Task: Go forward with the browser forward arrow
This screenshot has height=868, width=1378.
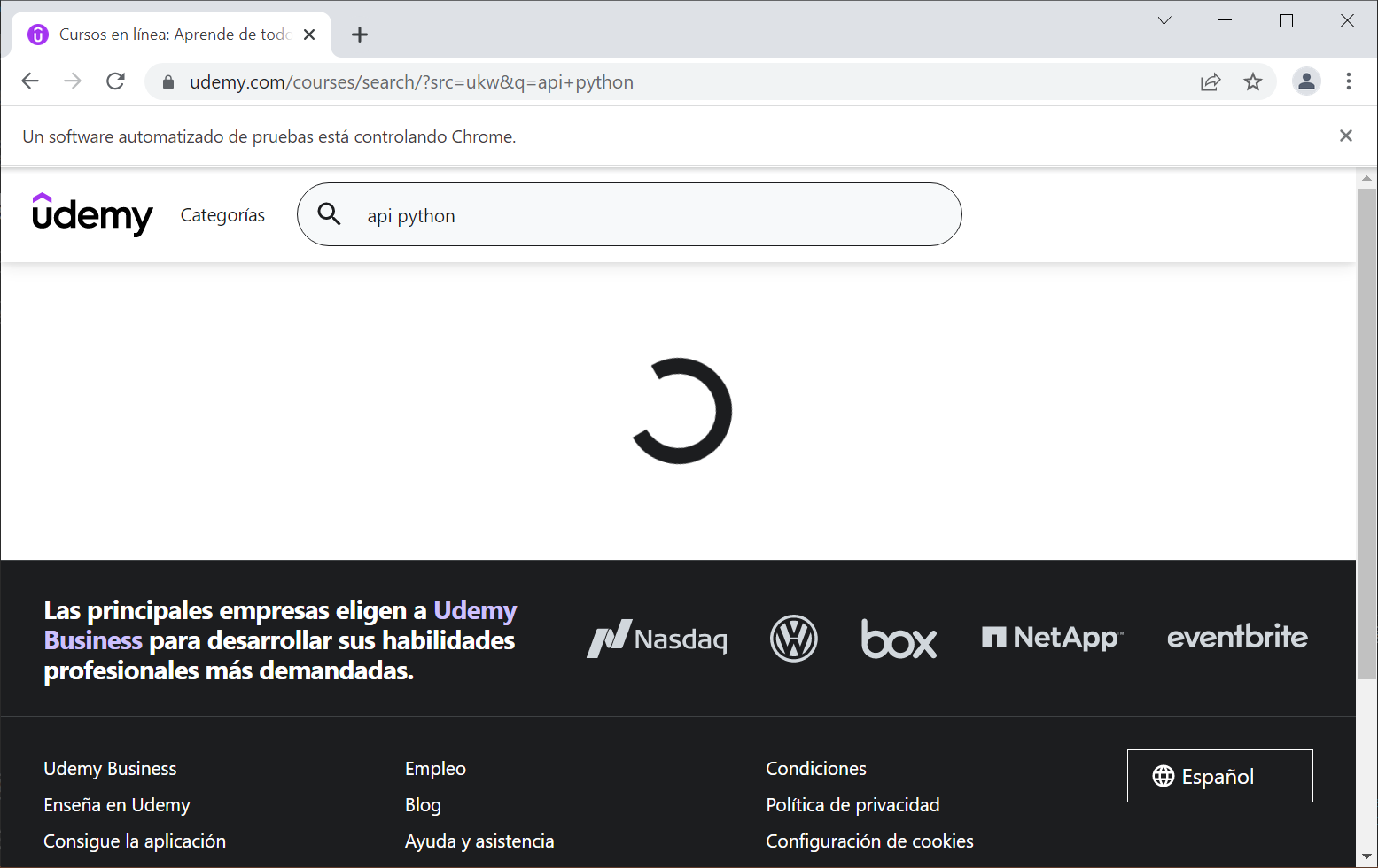Action: point(73,81)
